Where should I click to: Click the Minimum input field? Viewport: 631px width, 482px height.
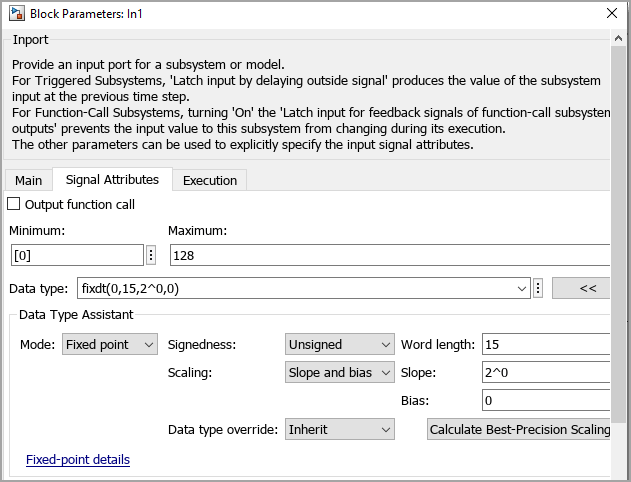click(x=77, y=255)
